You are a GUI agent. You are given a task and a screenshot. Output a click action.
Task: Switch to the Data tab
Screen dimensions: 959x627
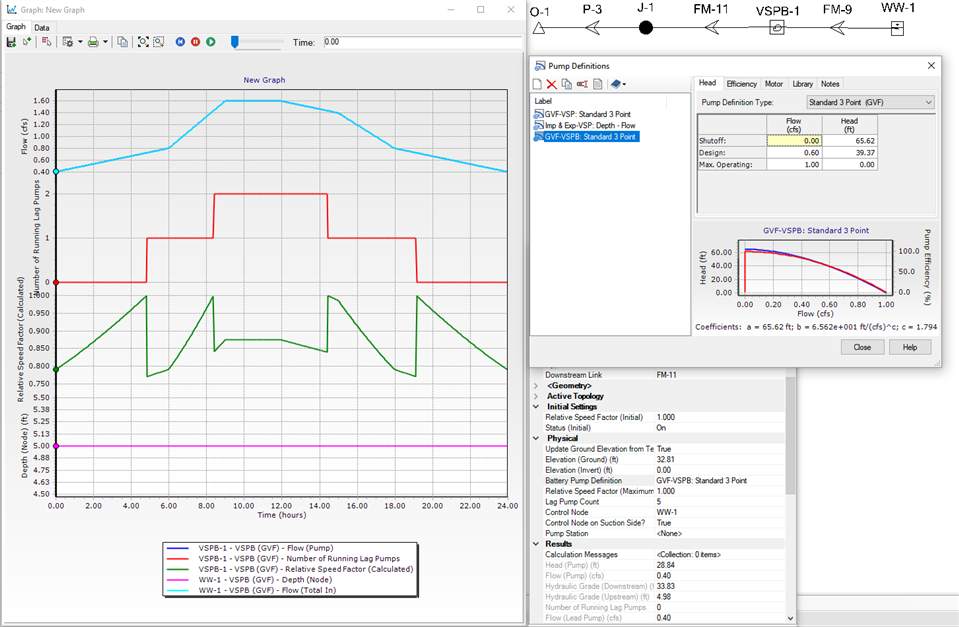(x=42, y=27)
